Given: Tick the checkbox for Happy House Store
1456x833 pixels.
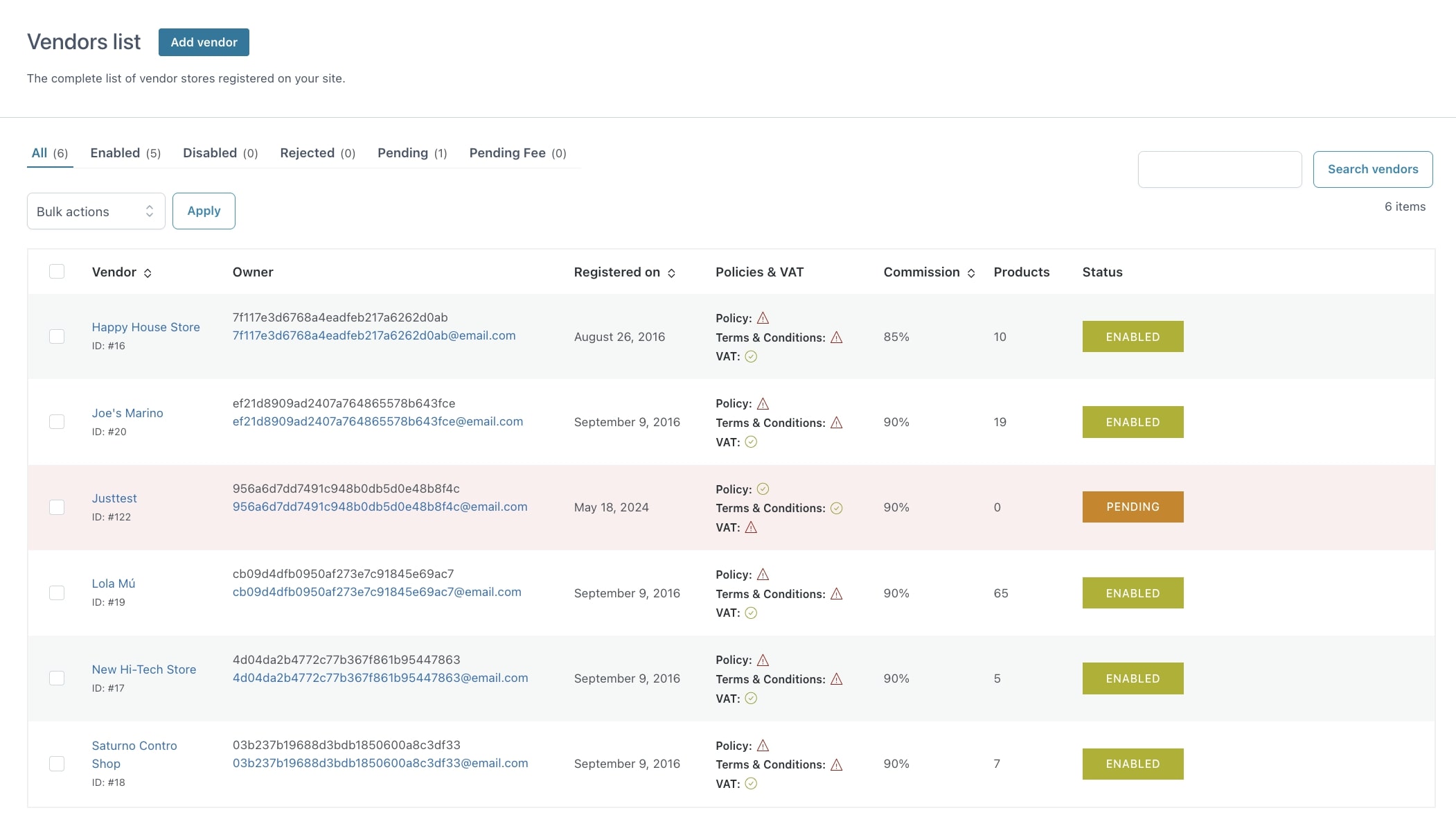Looking at the screenshot, I should [x=57, y=336].
